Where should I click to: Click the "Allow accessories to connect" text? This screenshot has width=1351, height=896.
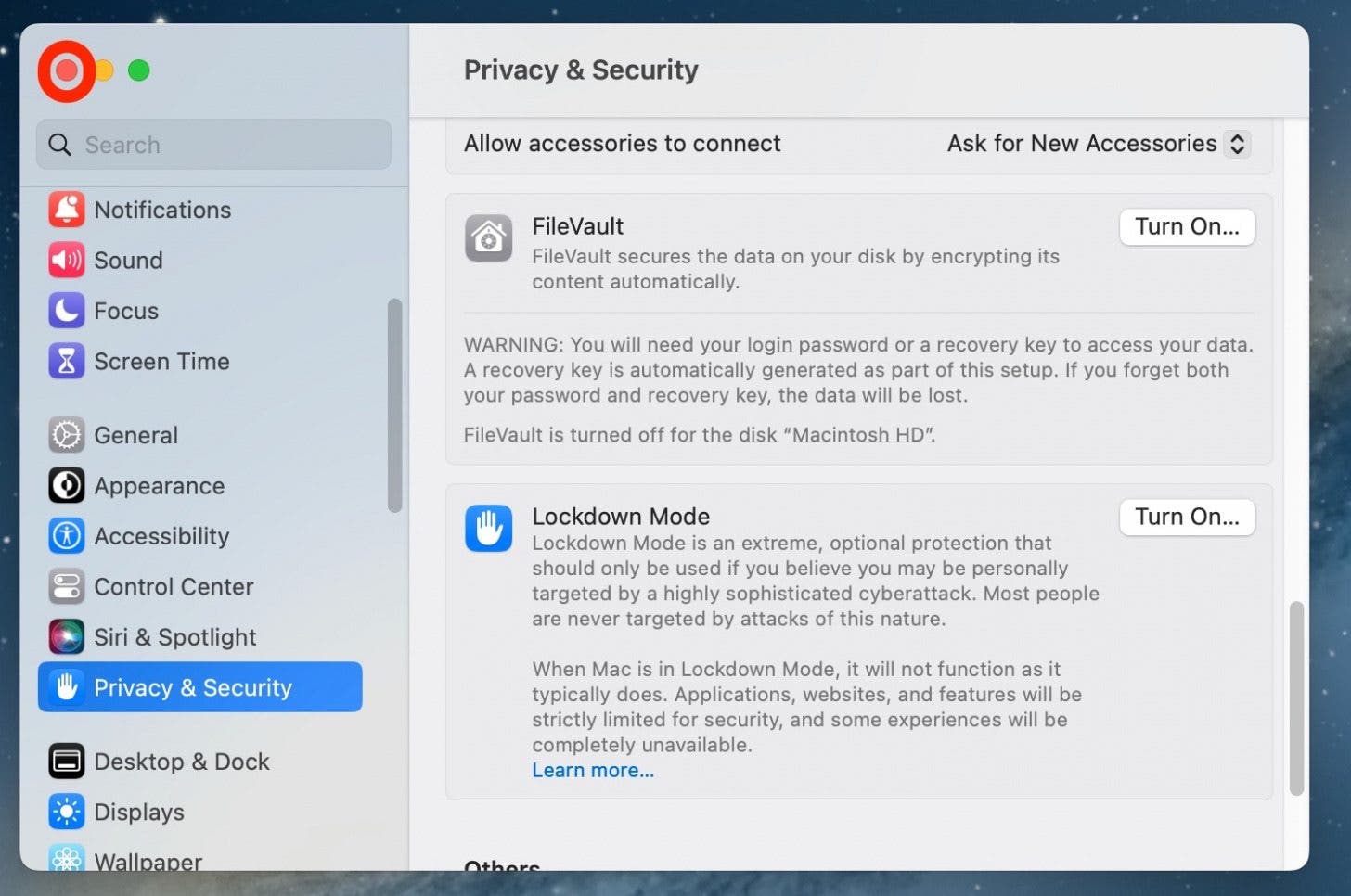pyautogui.click(x=622, y=144)
